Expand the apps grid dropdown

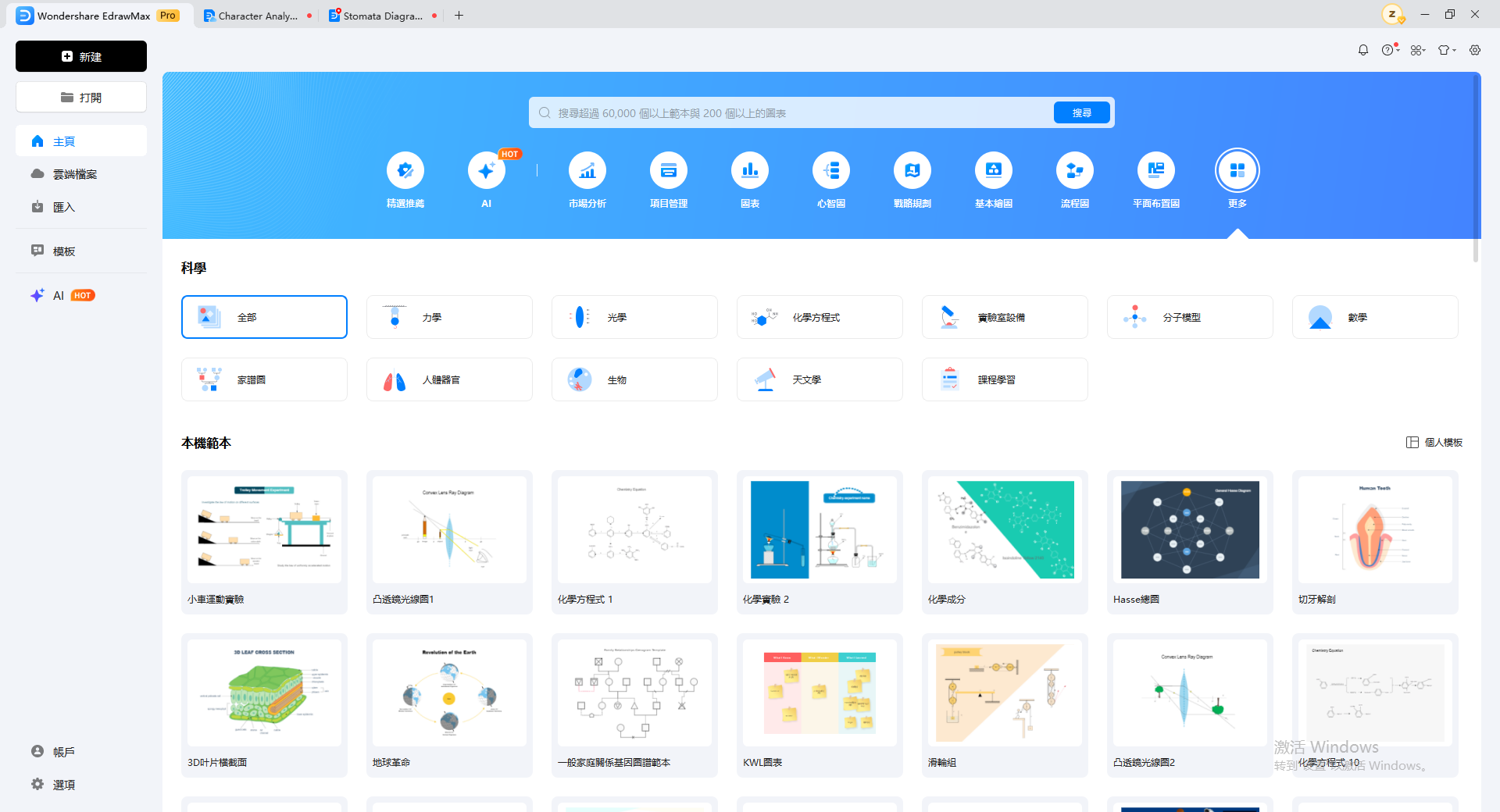point(1418,50)
